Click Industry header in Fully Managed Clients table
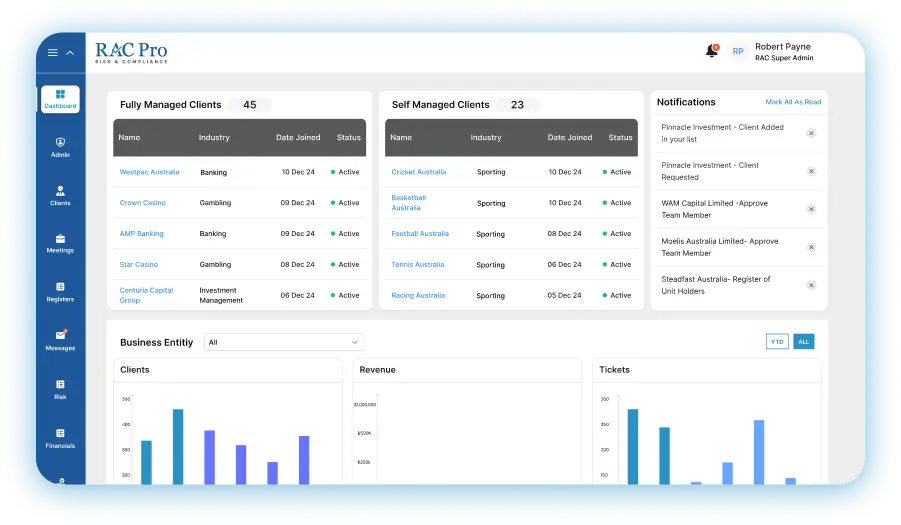901x525 pixels. click(214, 137)
